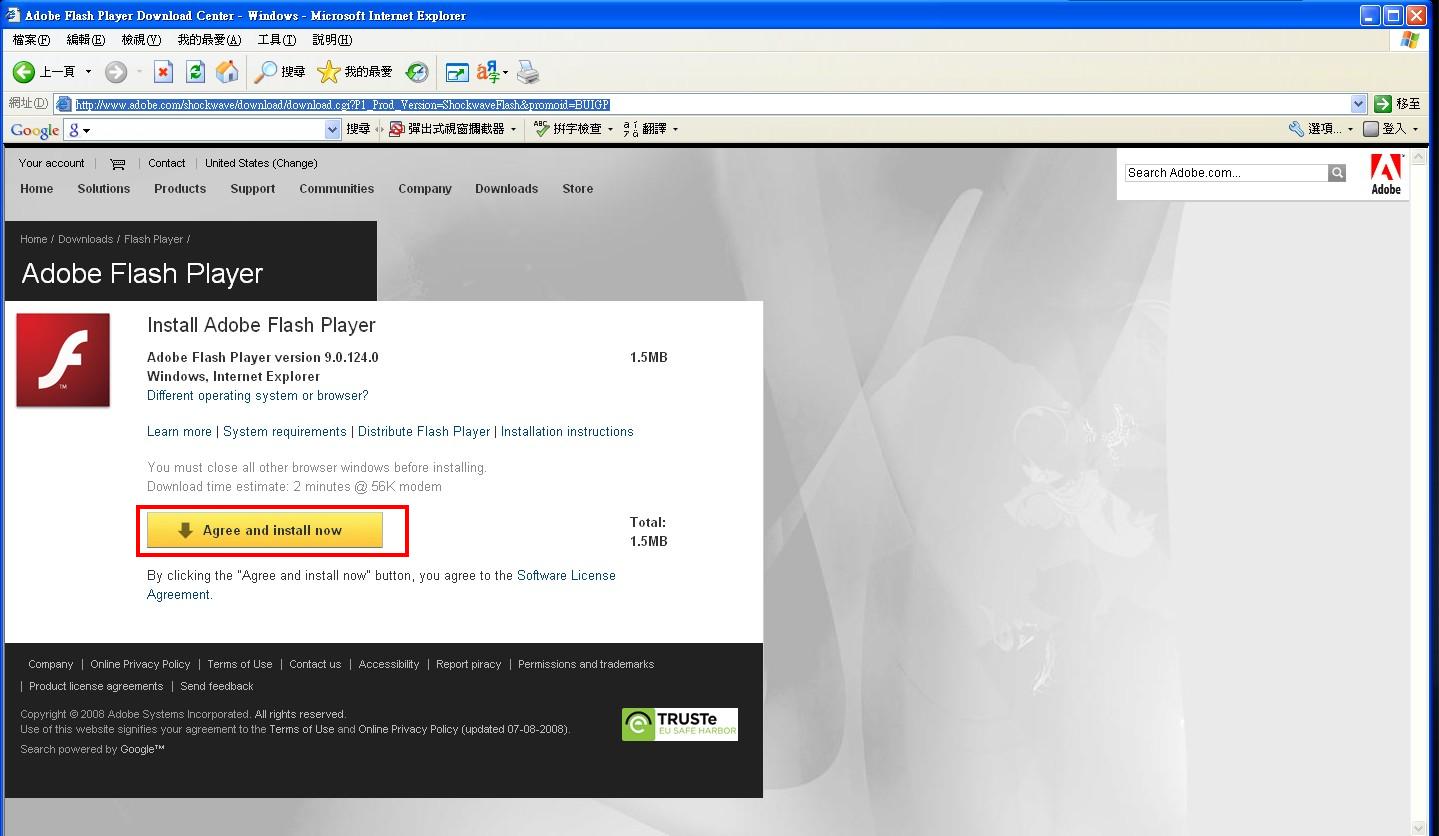Click Send feedback in the footer
1439x836 pixels.
[x=217, y=687]
